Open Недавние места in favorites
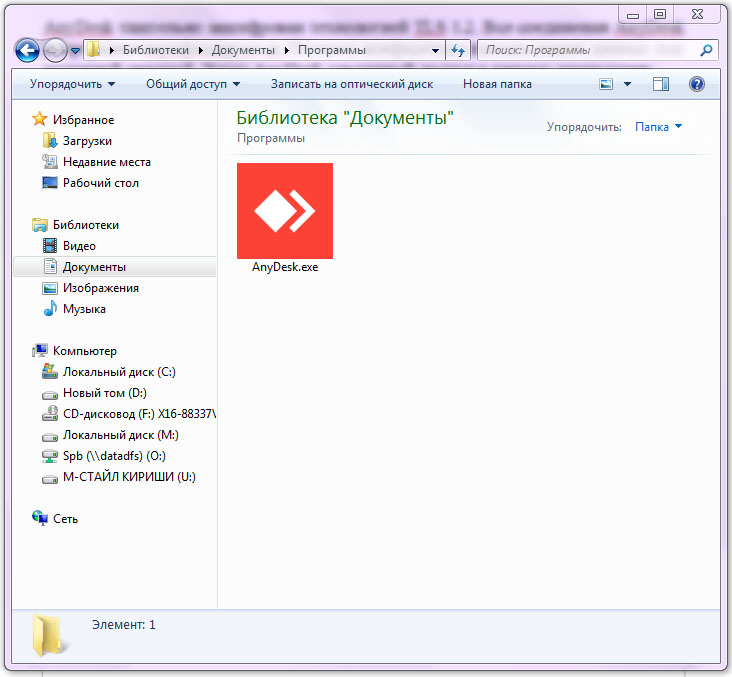 (x=107, y=162)
